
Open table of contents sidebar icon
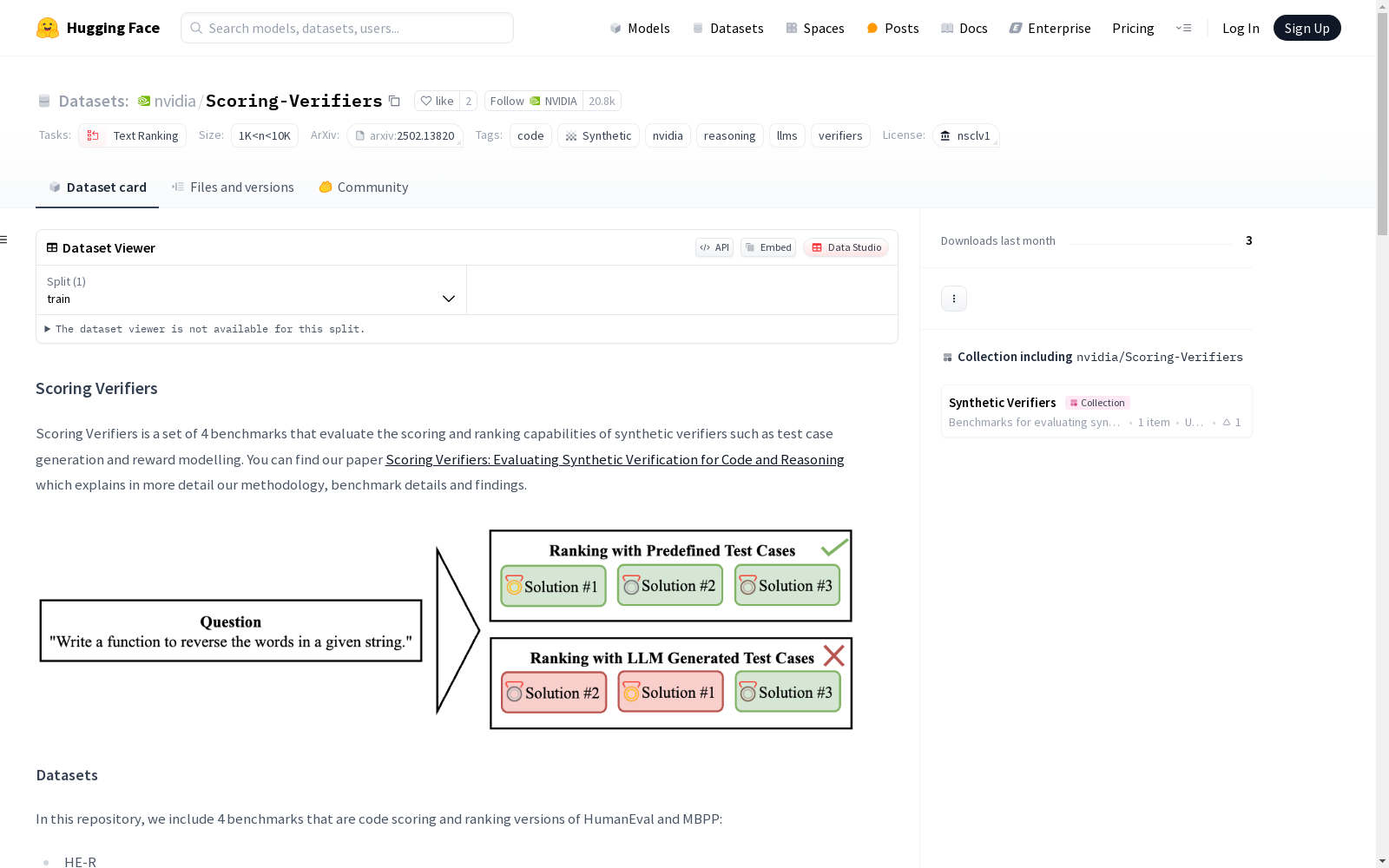tap(4, 240)
